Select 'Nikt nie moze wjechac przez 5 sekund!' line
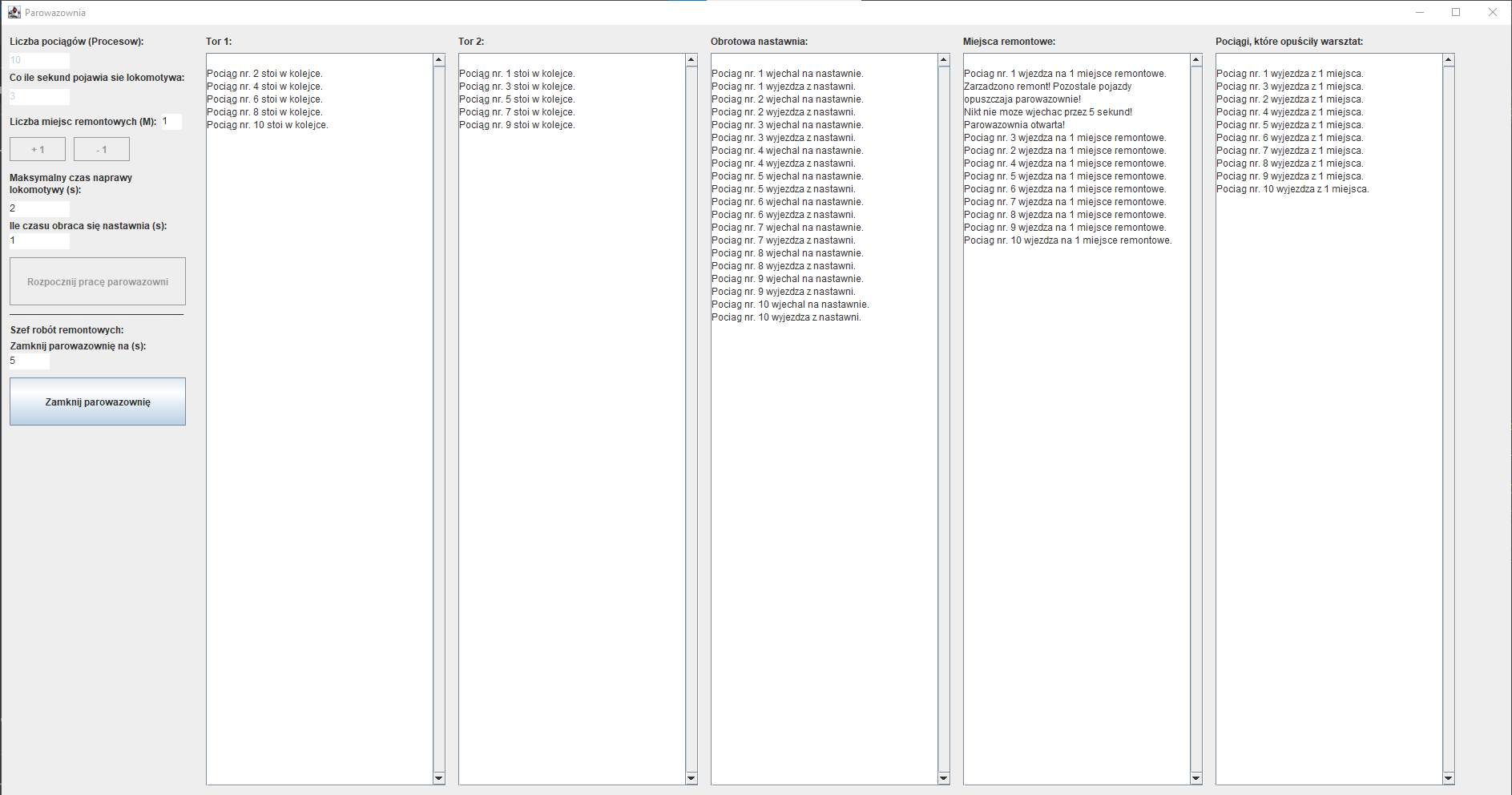Viewport: 1512px width, 795px height. [x=1048, y=112]
